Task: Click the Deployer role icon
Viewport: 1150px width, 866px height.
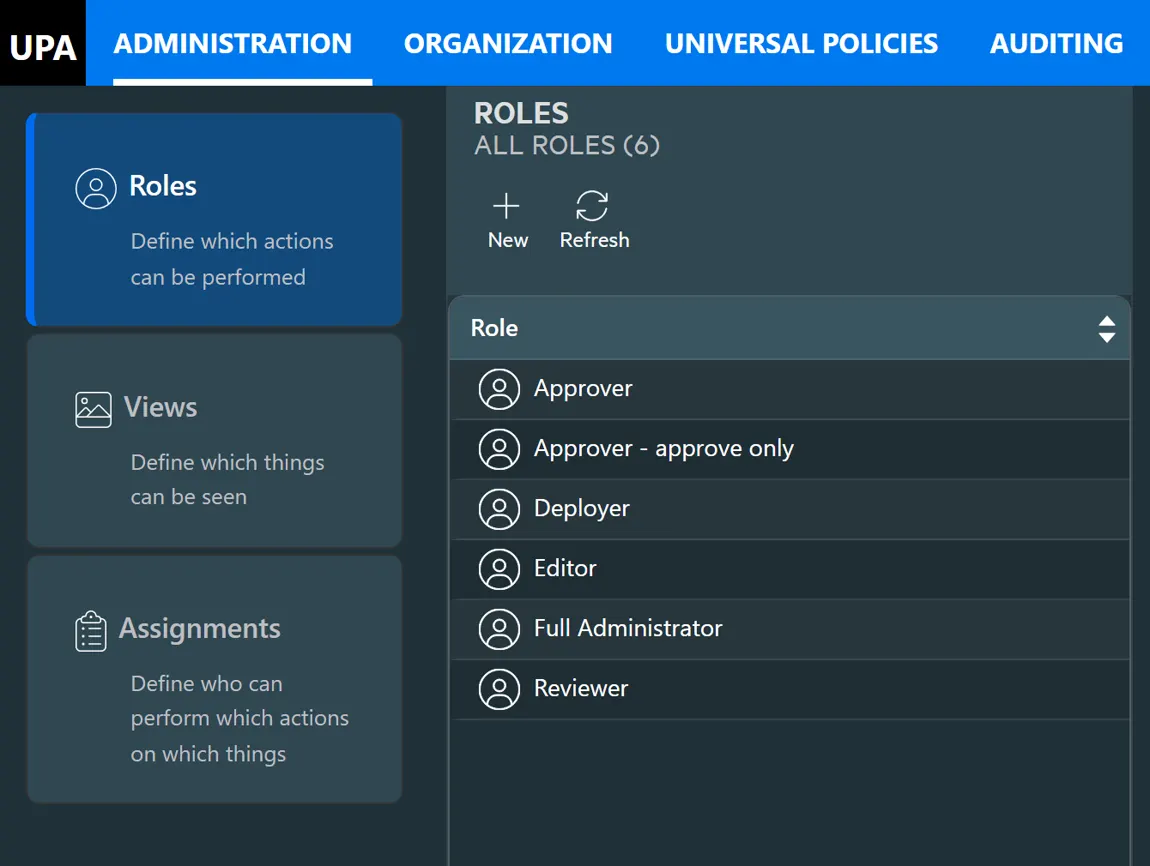Action: coord(499,510)
